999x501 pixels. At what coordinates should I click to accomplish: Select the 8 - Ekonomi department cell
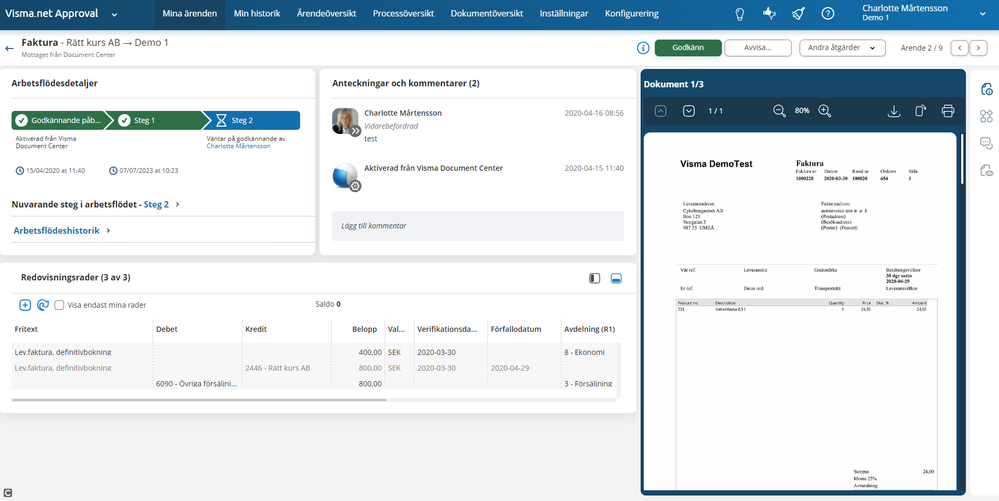point(584,352)
